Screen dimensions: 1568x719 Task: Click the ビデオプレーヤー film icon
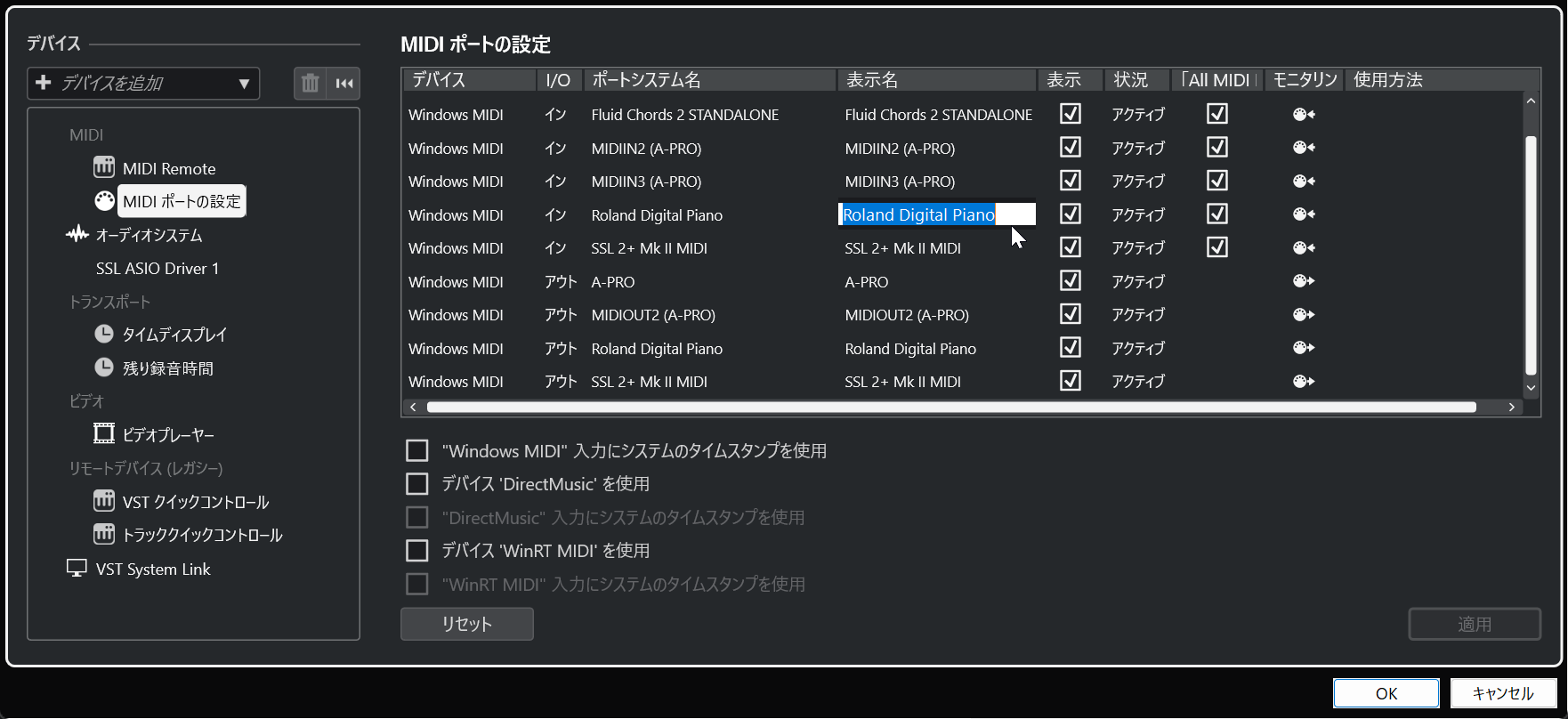click(104, 434)
